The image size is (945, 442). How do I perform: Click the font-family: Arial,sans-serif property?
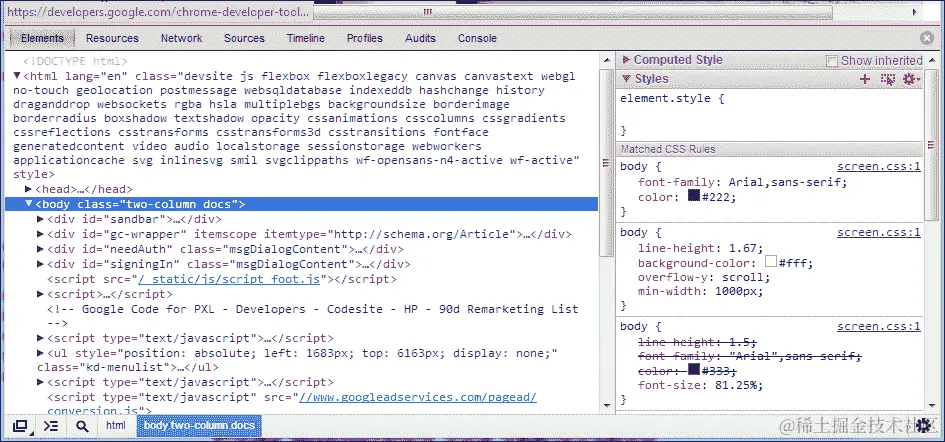[x=742, y=182]
